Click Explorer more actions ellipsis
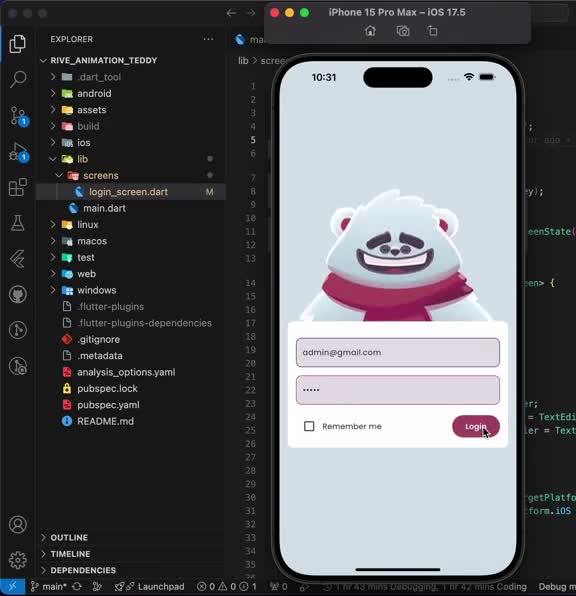The height and width of the screenshot is (596, 576). point(208,39)
